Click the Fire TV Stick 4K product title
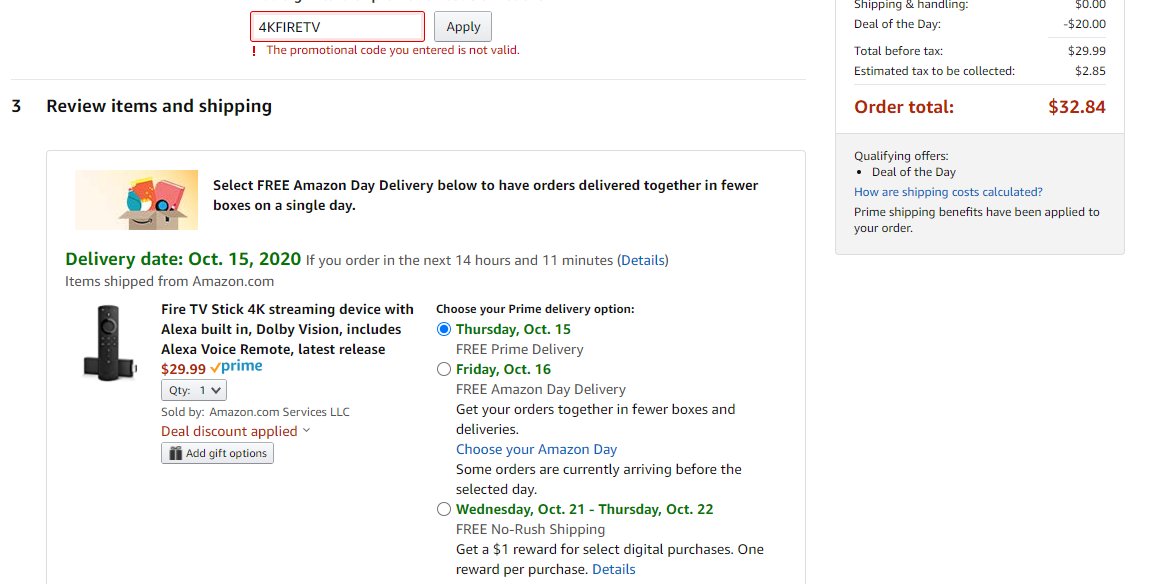Image resolution: width=1167 pixels, height=584 pixels. [287, 329]
